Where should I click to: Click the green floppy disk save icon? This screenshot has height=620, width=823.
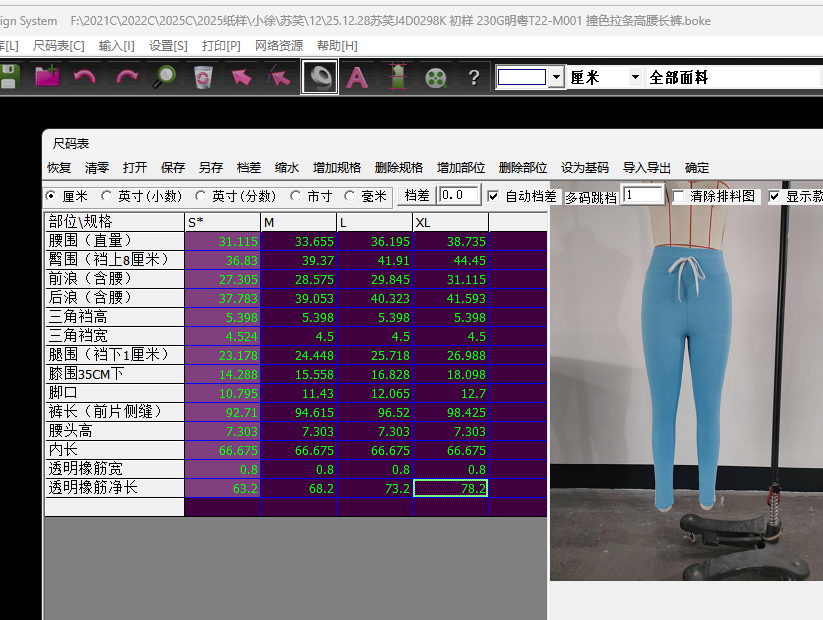9,77
